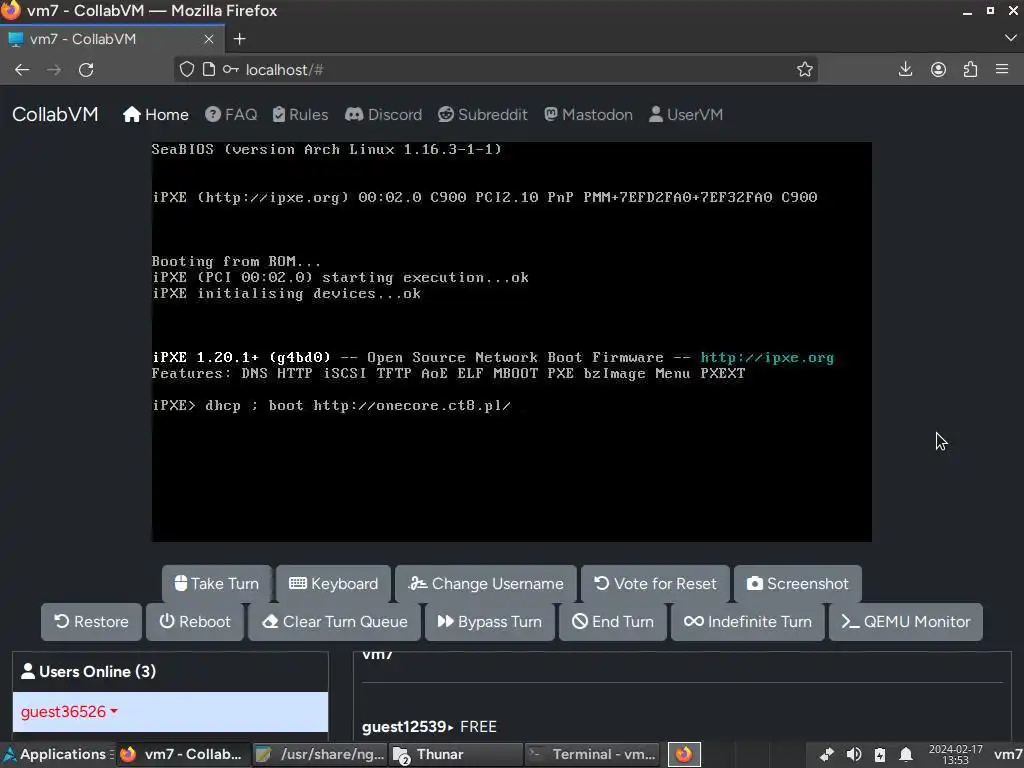Close the vm7 - CollabVM tab
Screen dimensions: 1024x768
click(x=209, y=39)
